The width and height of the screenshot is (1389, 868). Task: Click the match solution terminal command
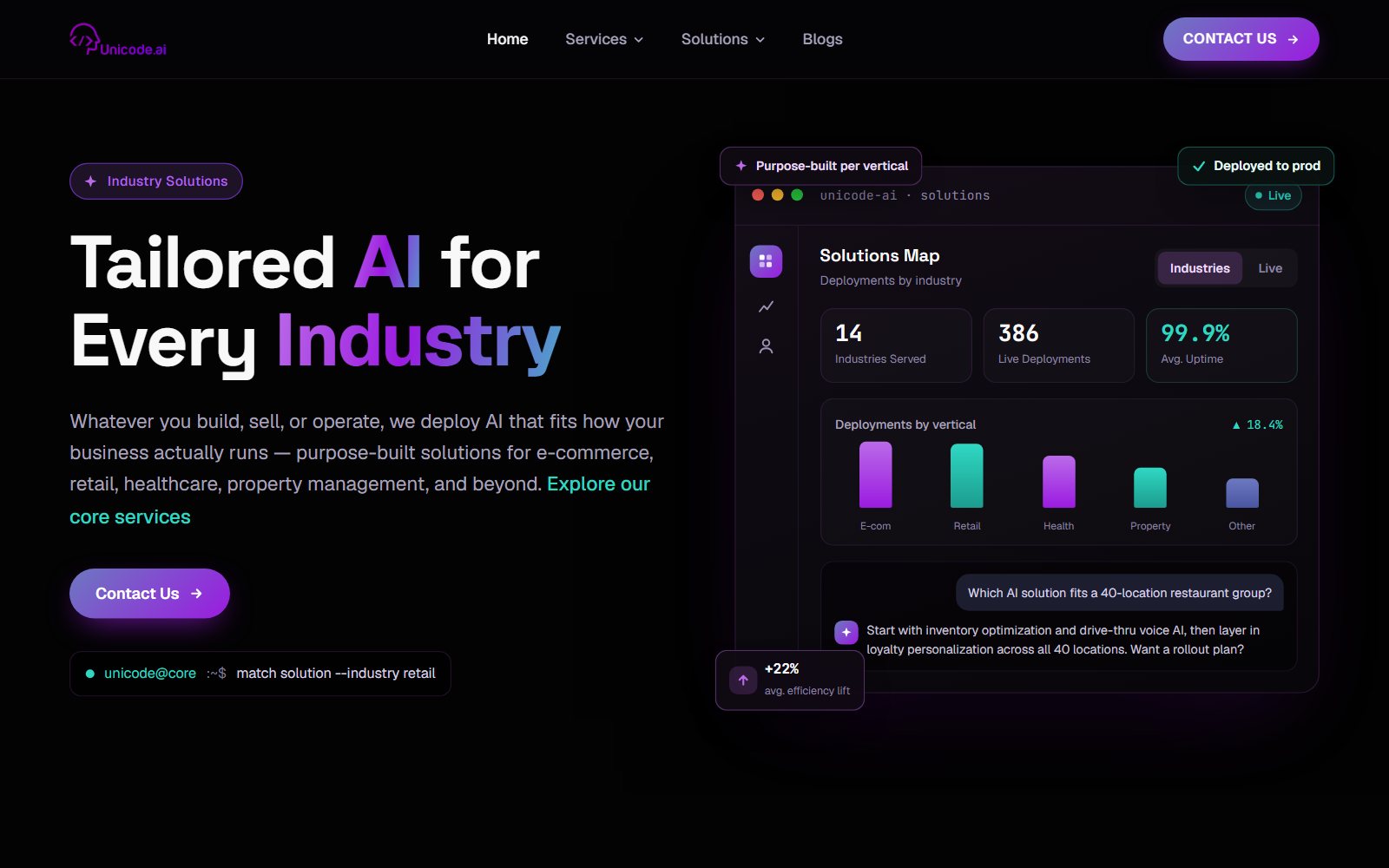pos(336,674)
